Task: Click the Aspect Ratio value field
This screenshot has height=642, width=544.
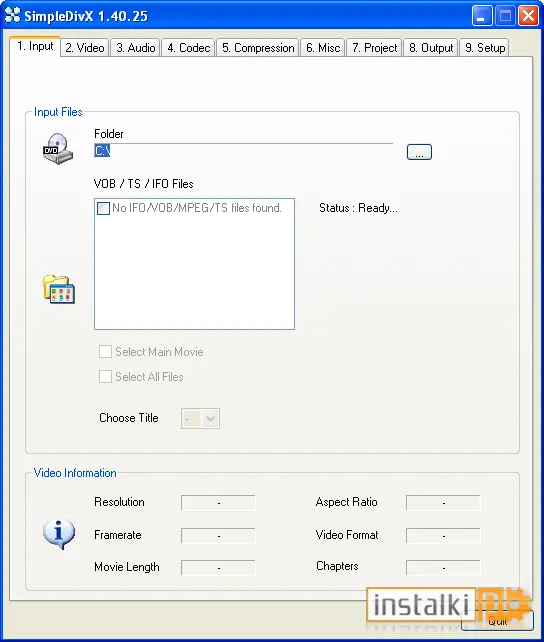Action: pyautogui.click(x=443, y=502)
